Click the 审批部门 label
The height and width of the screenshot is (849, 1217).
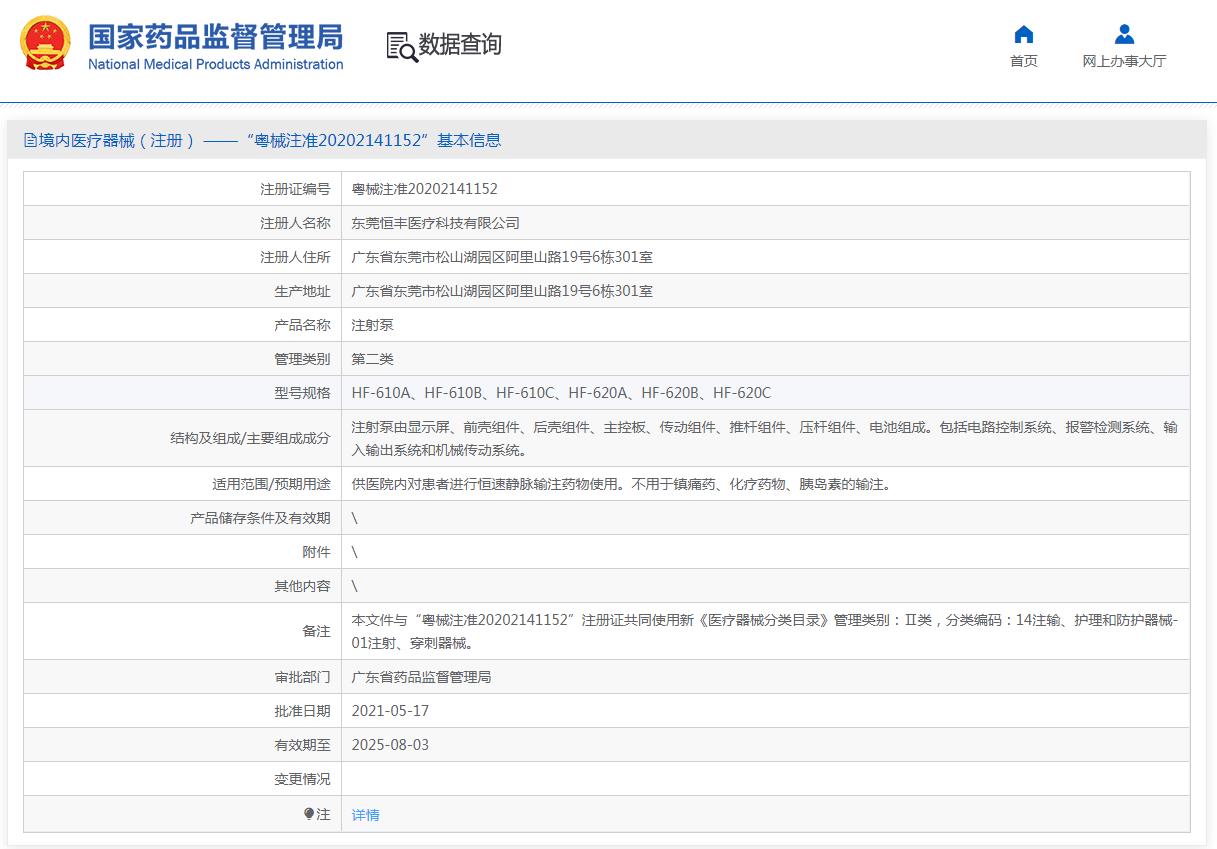tap(302, 677)
